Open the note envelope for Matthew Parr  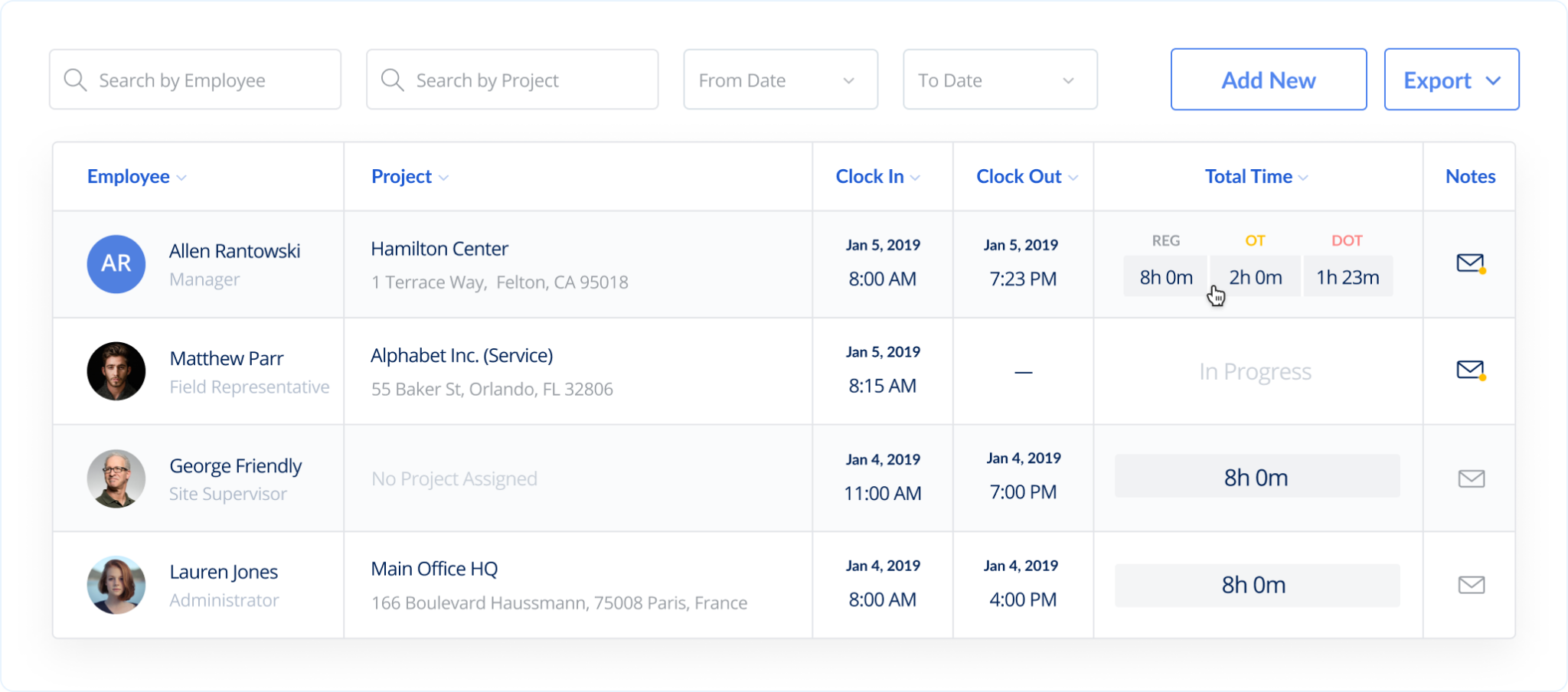[x=1469, y=370]
